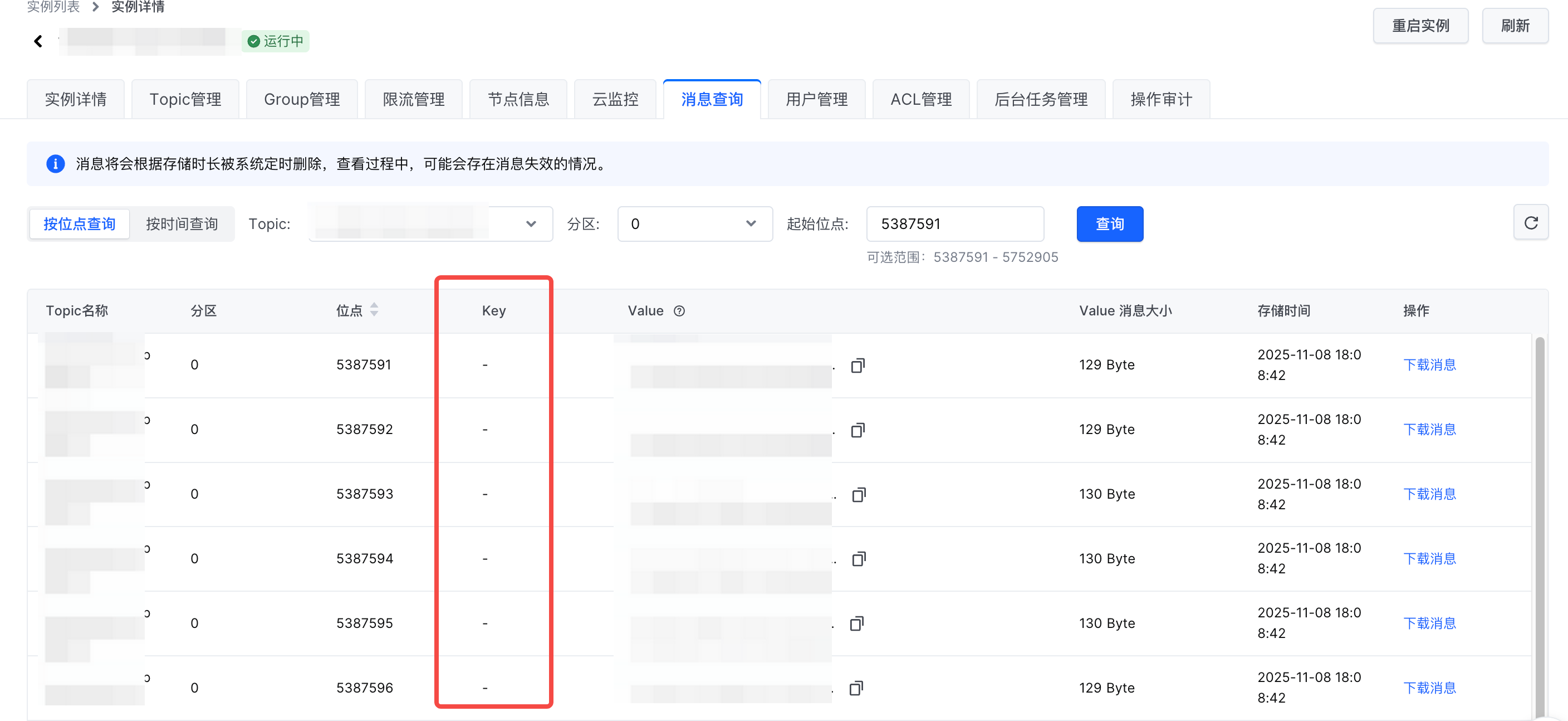
Task: Click the blue 查询 button
Action: pyautogui.click(x=1109, y=223)
